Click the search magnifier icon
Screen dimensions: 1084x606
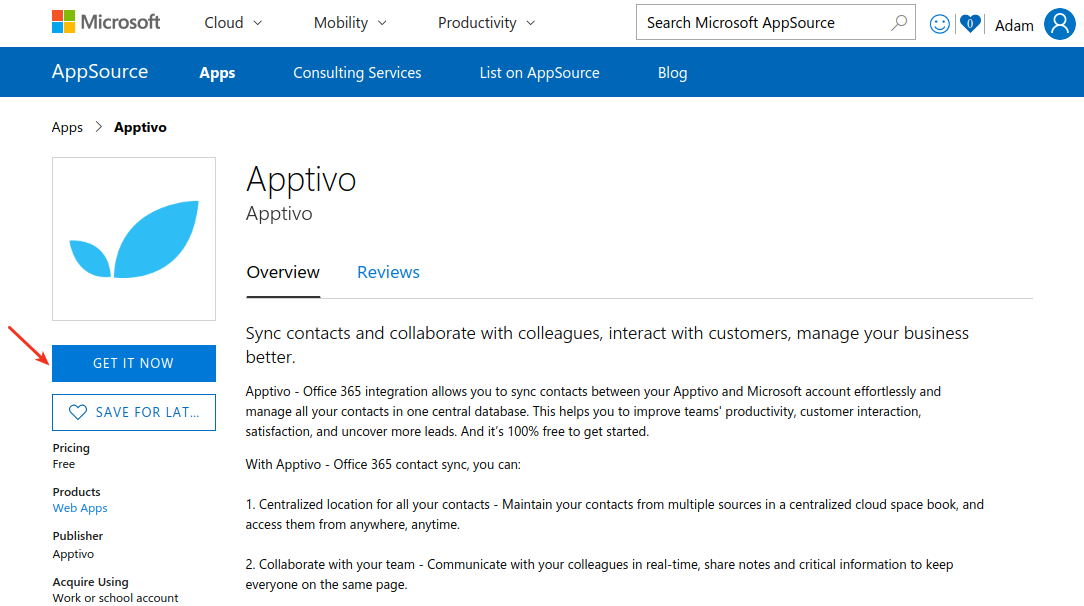pyautogui.click(x=898, y=23)
